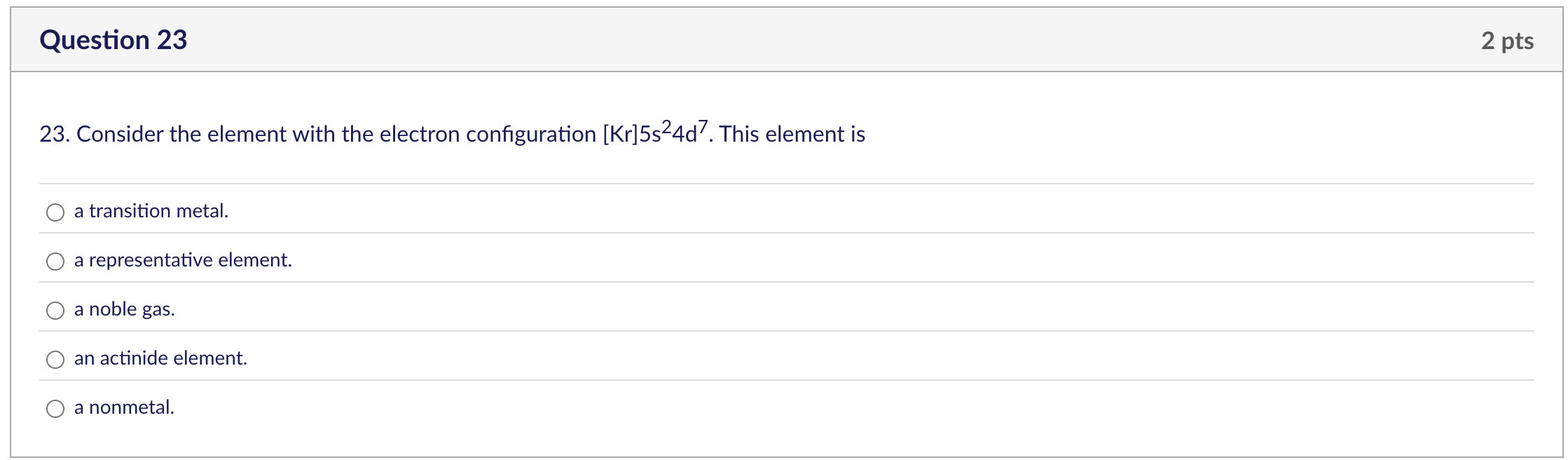This screenshot has height=460, width=1568.
Task: Click the electron configuration '[Kr]5s24d7' text
Action: (655, 132)
